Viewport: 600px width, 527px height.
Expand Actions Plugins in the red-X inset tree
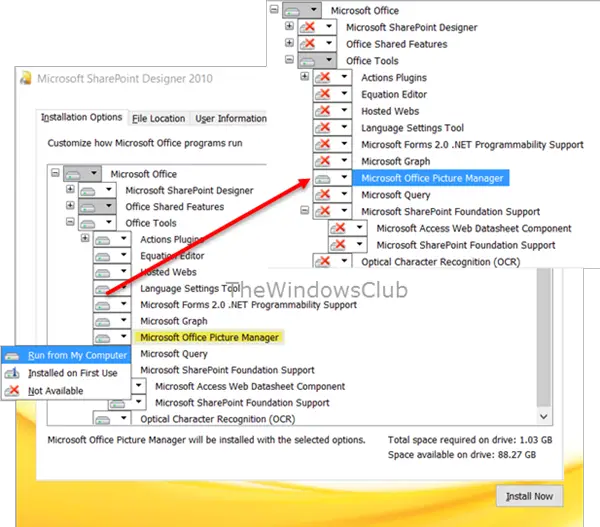305,76
